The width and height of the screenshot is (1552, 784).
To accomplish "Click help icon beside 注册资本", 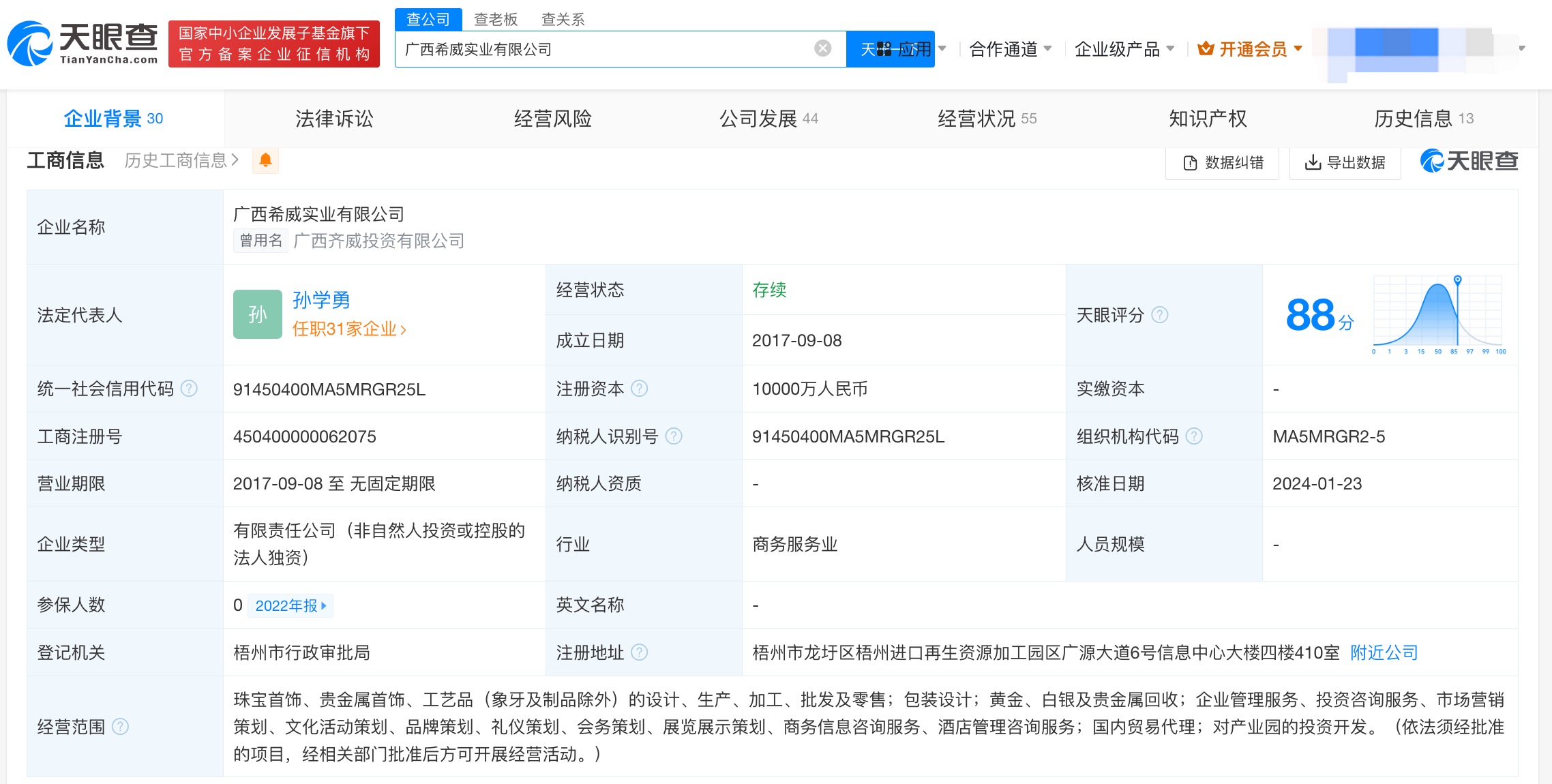I will pyautogui.click(x=639, y=389).
